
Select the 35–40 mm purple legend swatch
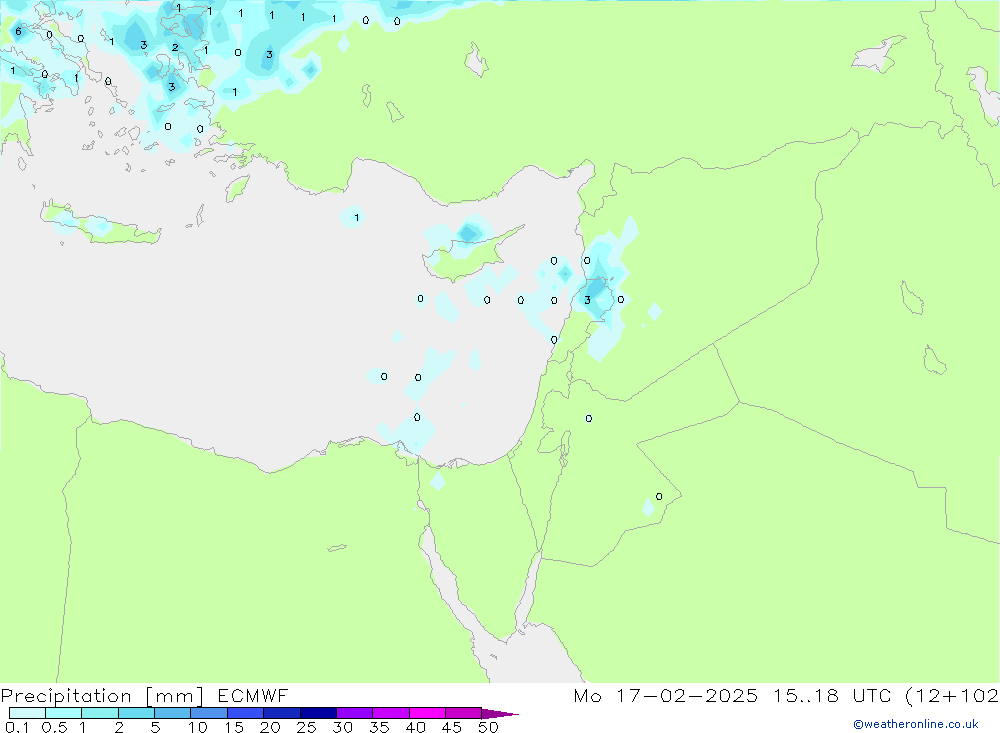[391, 713]
